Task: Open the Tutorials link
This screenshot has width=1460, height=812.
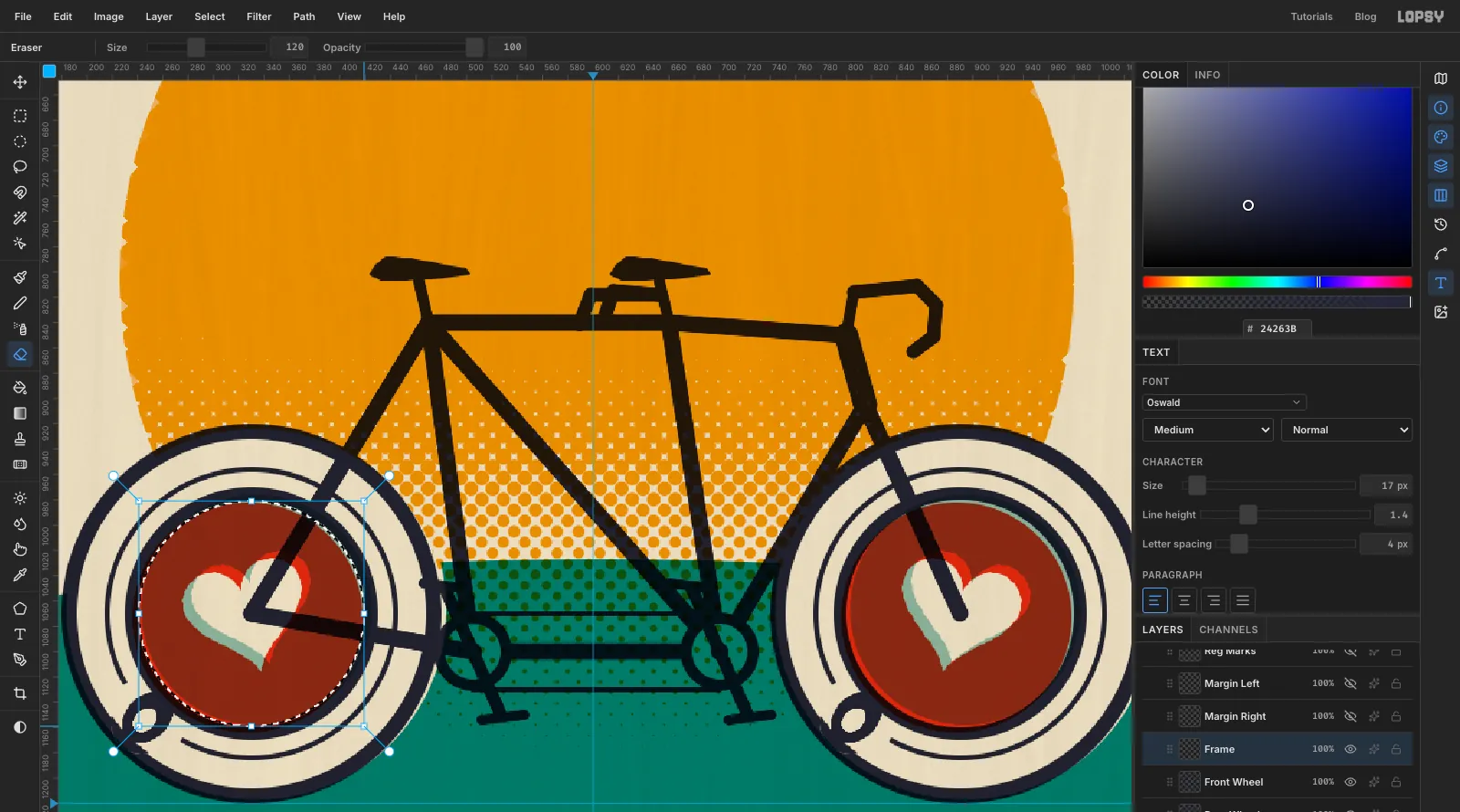Action: coord(1311,16)
